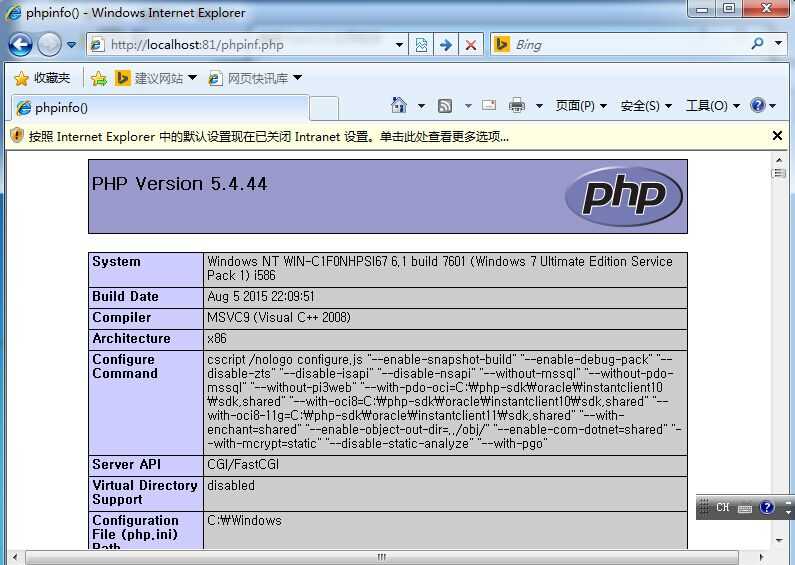Click the Build Date value Aug 5 2015

coord(261,296)
